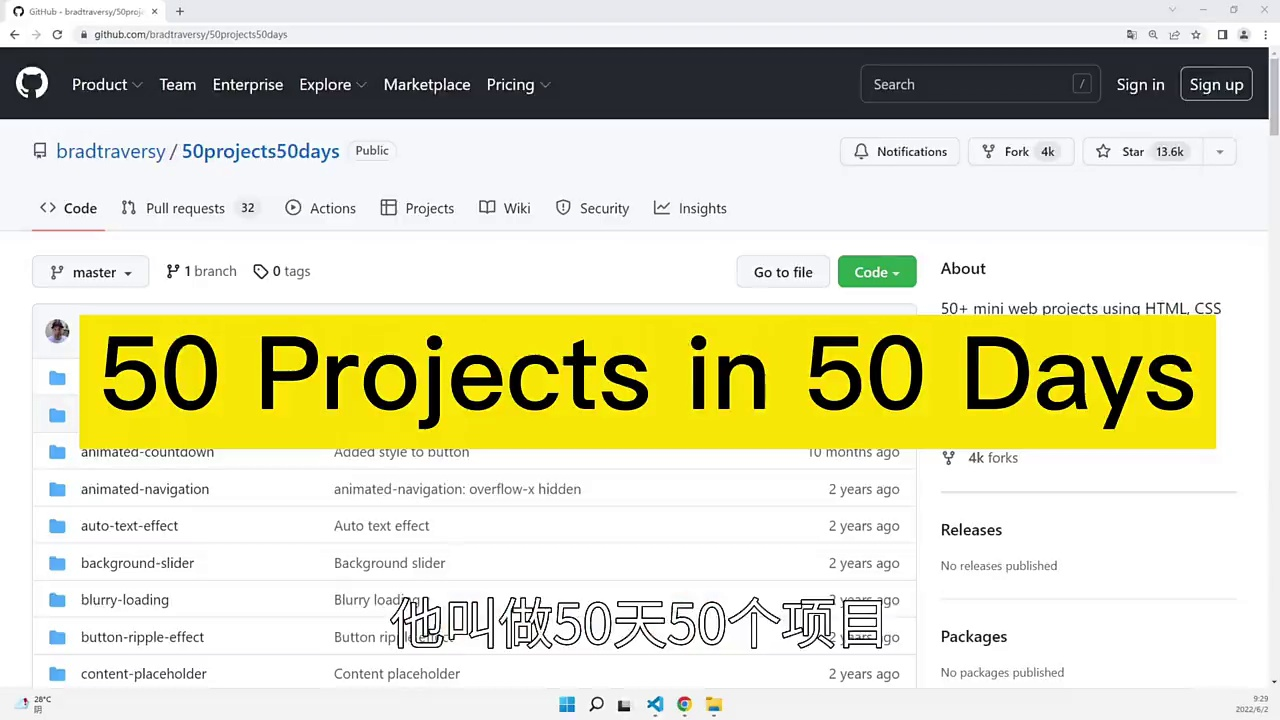Click the GitHub octocat logo

[x=32, y=84]
